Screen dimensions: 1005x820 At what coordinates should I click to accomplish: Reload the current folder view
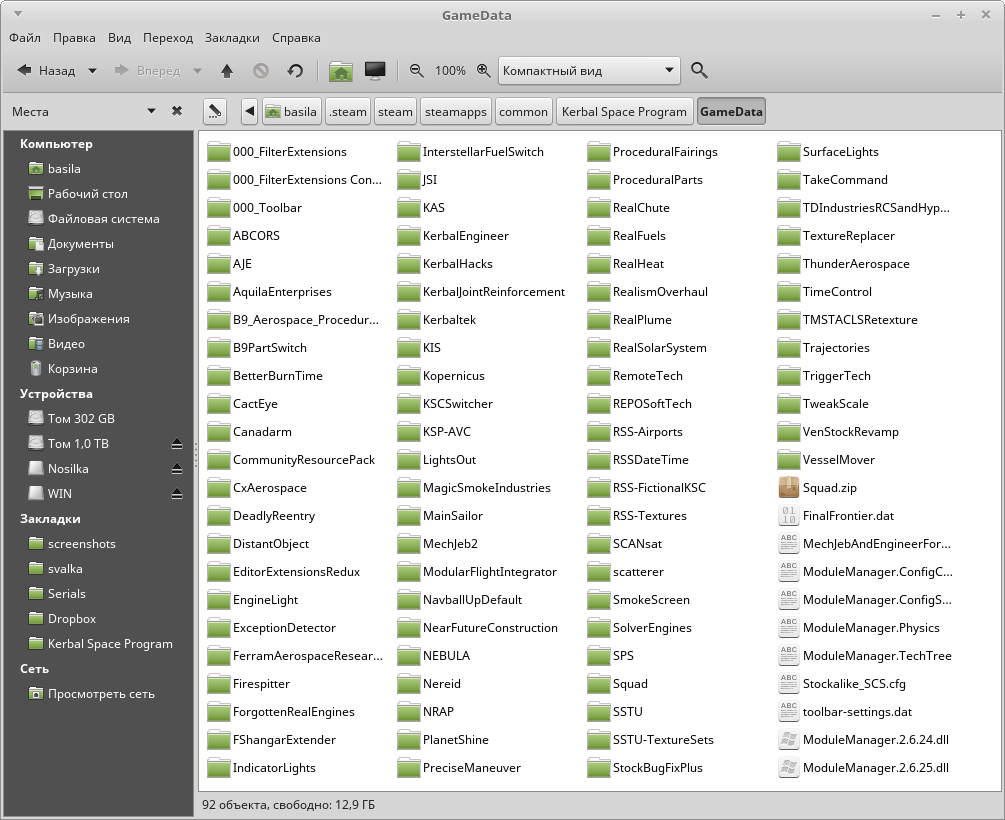[295, 71]
